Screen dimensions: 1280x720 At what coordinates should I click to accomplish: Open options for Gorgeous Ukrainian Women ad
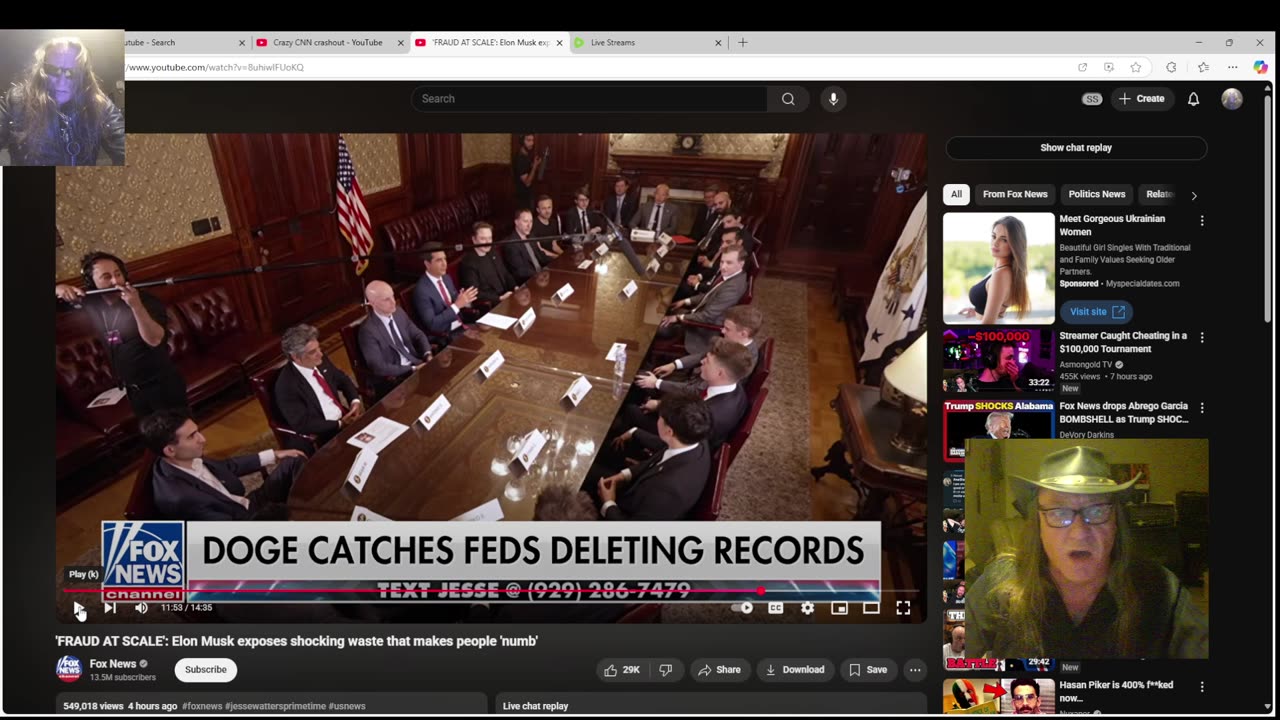[x=1202, y=220]
